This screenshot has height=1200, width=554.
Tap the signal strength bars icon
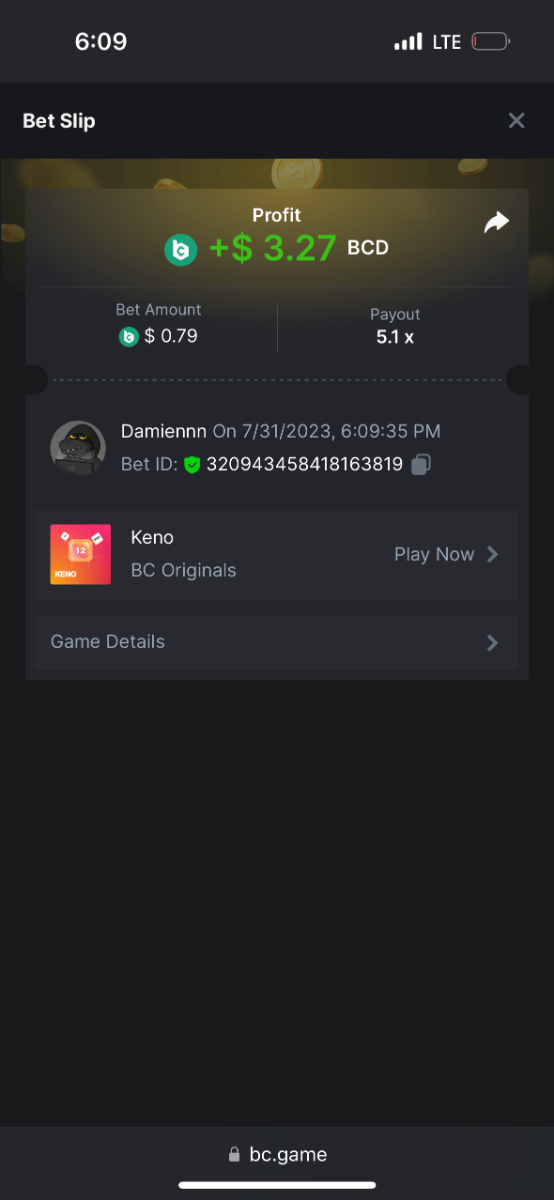pos(408,42)
